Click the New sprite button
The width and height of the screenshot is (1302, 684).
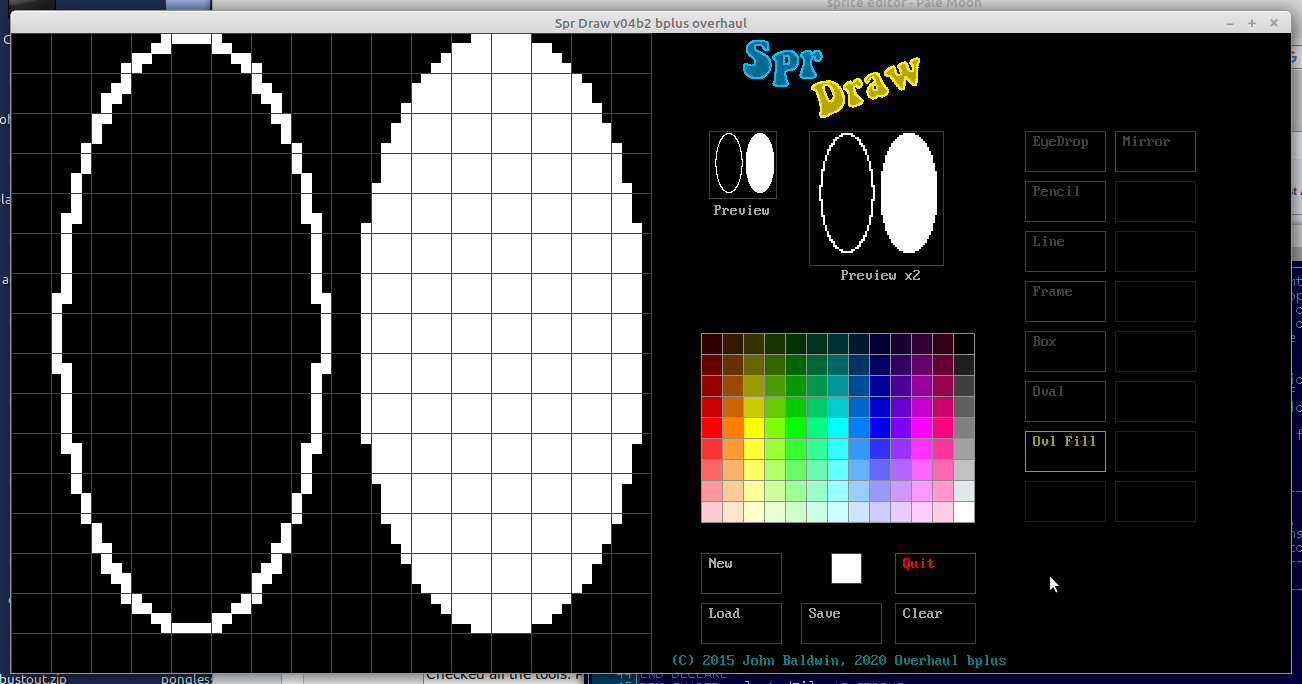[x=741, y=573]
